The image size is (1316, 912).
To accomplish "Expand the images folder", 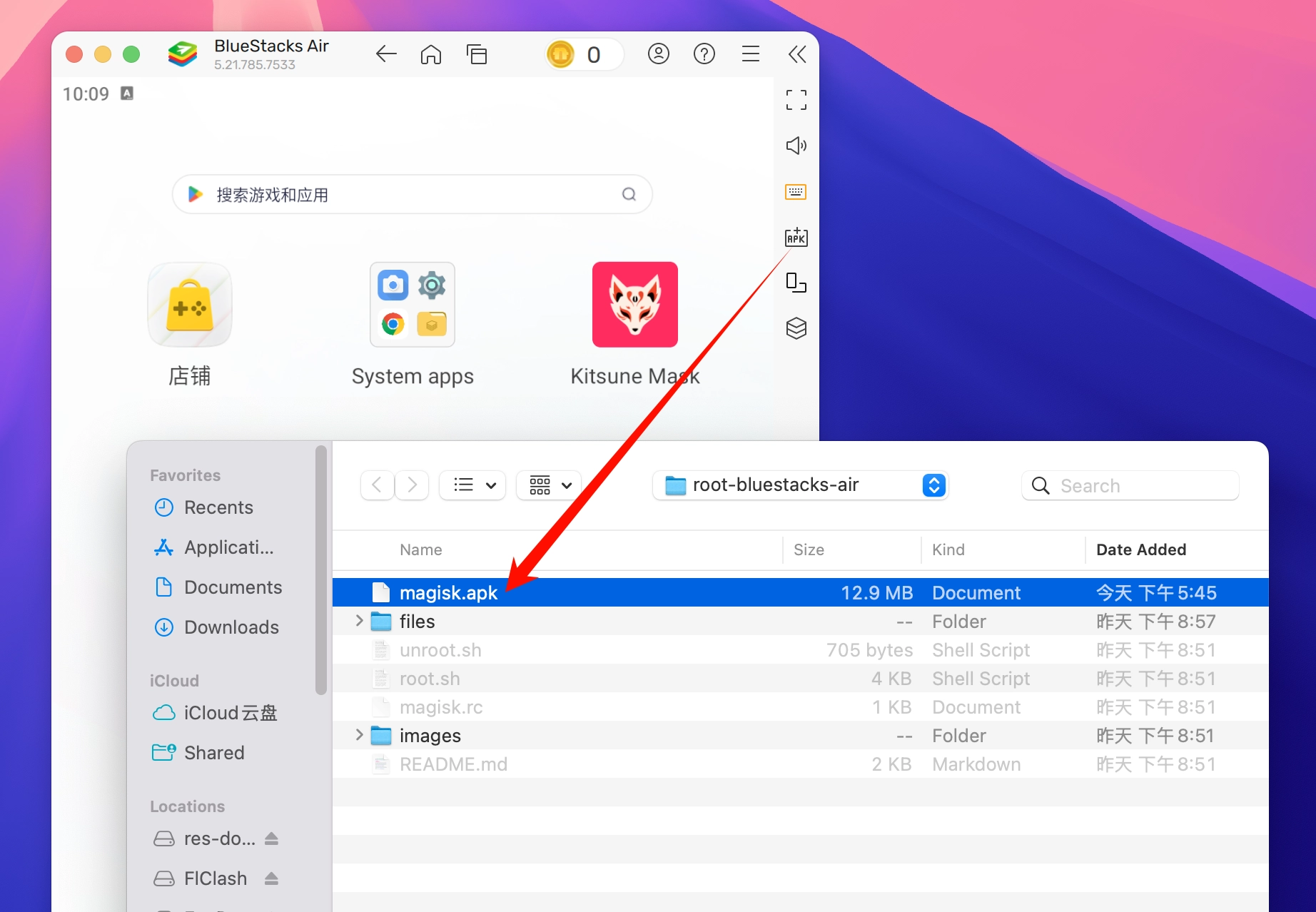I will (x=359, y=735).
